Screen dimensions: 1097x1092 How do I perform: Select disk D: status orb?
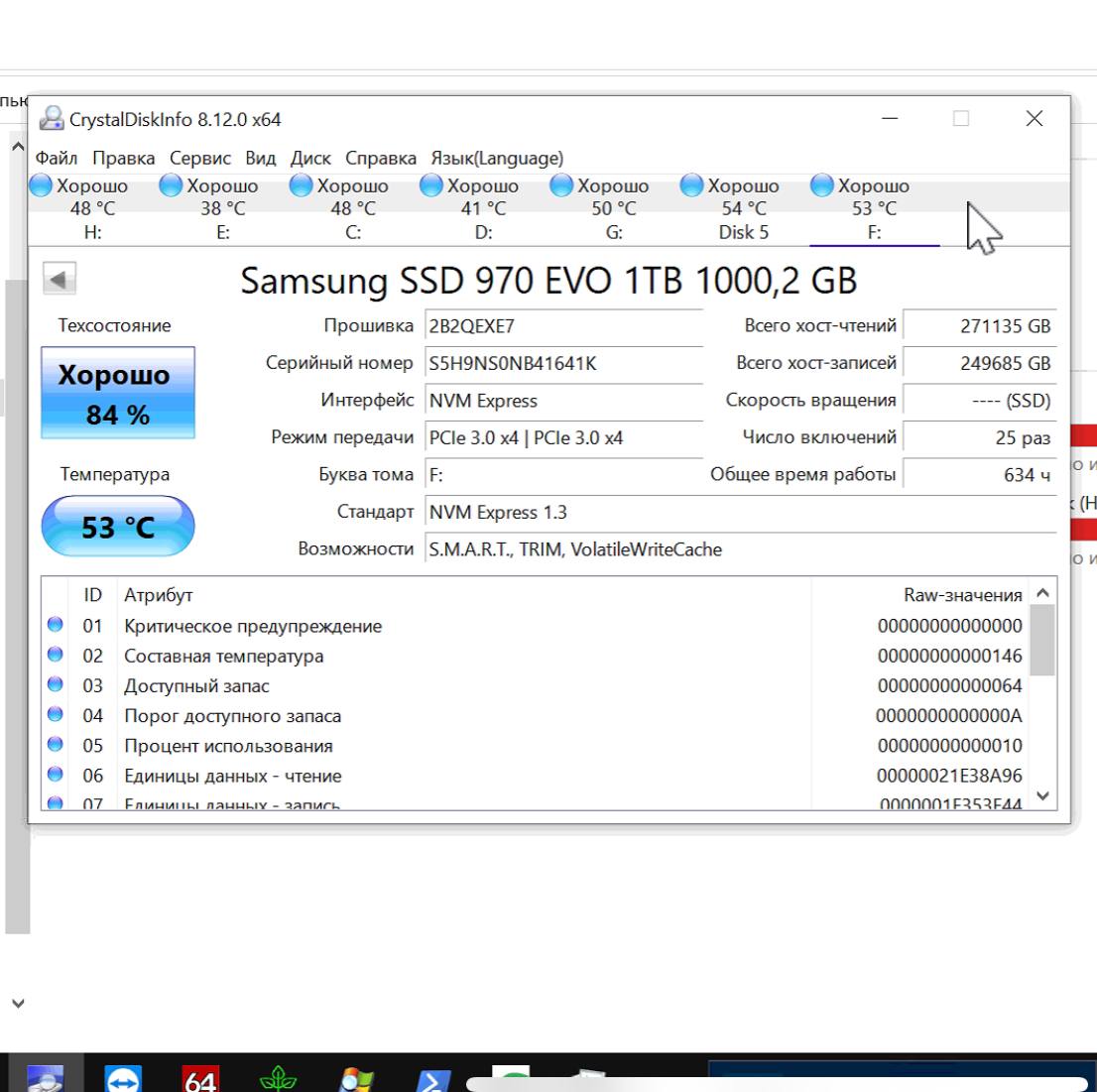click(x=430, y=185)
